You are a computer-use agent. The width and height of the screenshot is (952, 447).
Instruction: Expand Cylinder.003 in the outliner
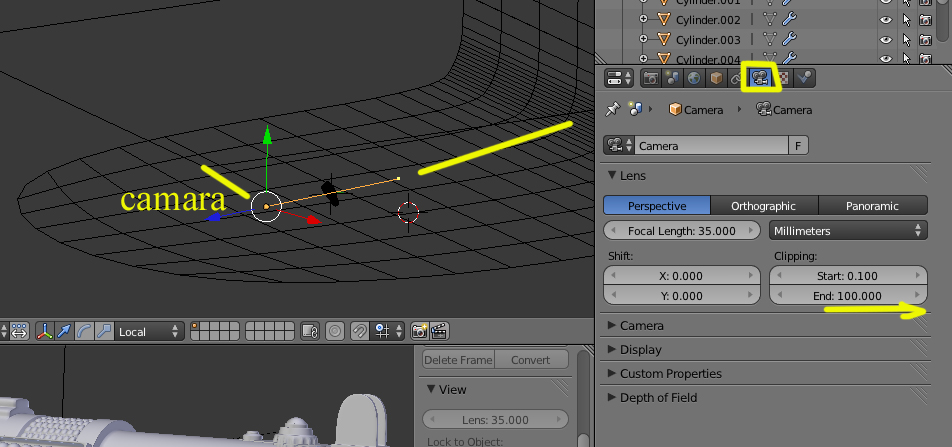click(x=644, y=39)
